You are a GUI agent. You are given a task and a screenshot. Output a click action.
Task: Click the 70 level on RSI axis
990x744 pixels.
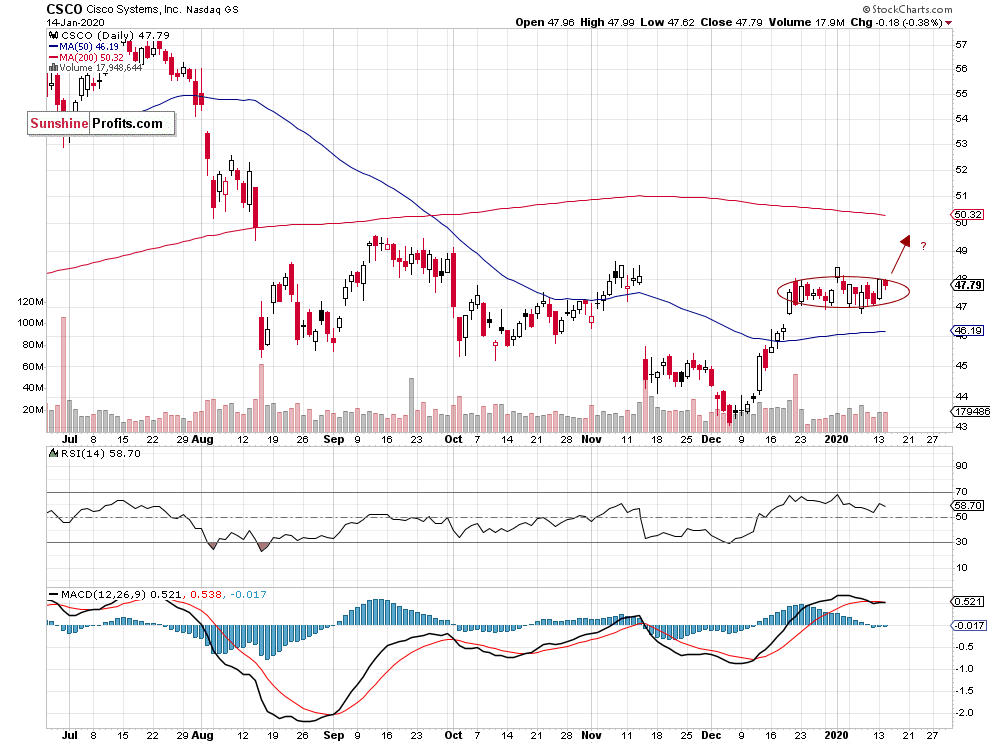point(961,491)
